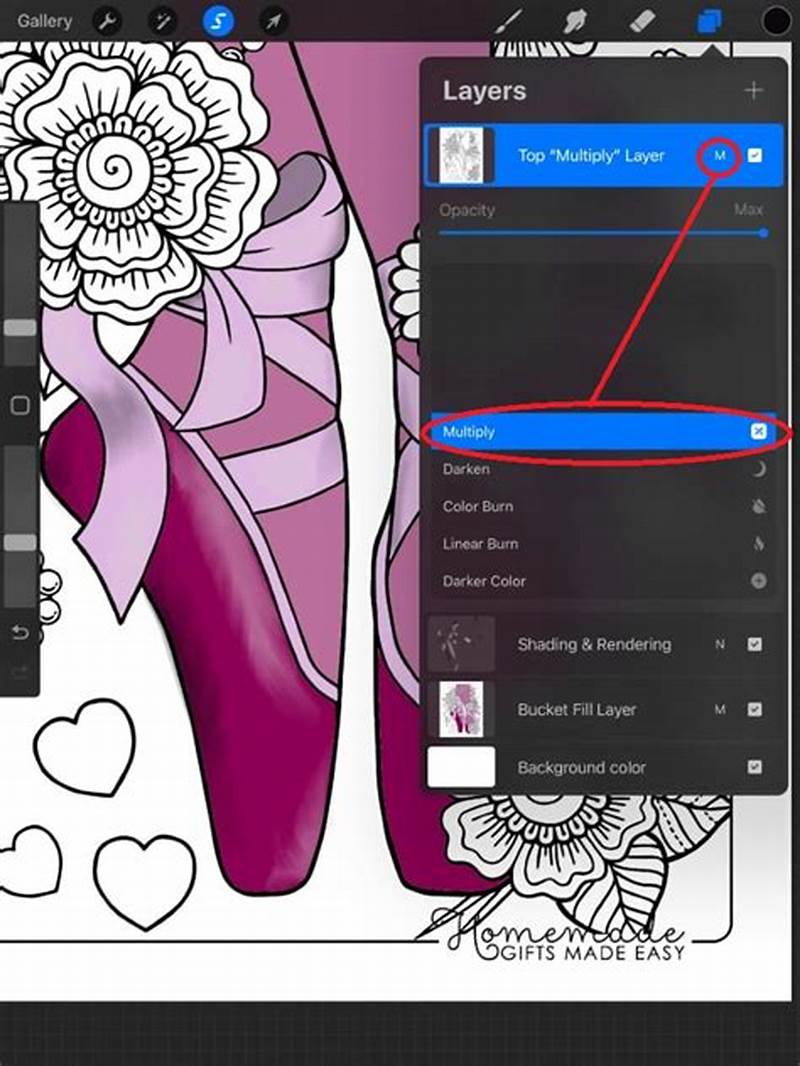
Task: Select the Eraser tool
Action: tap(642, 21)
